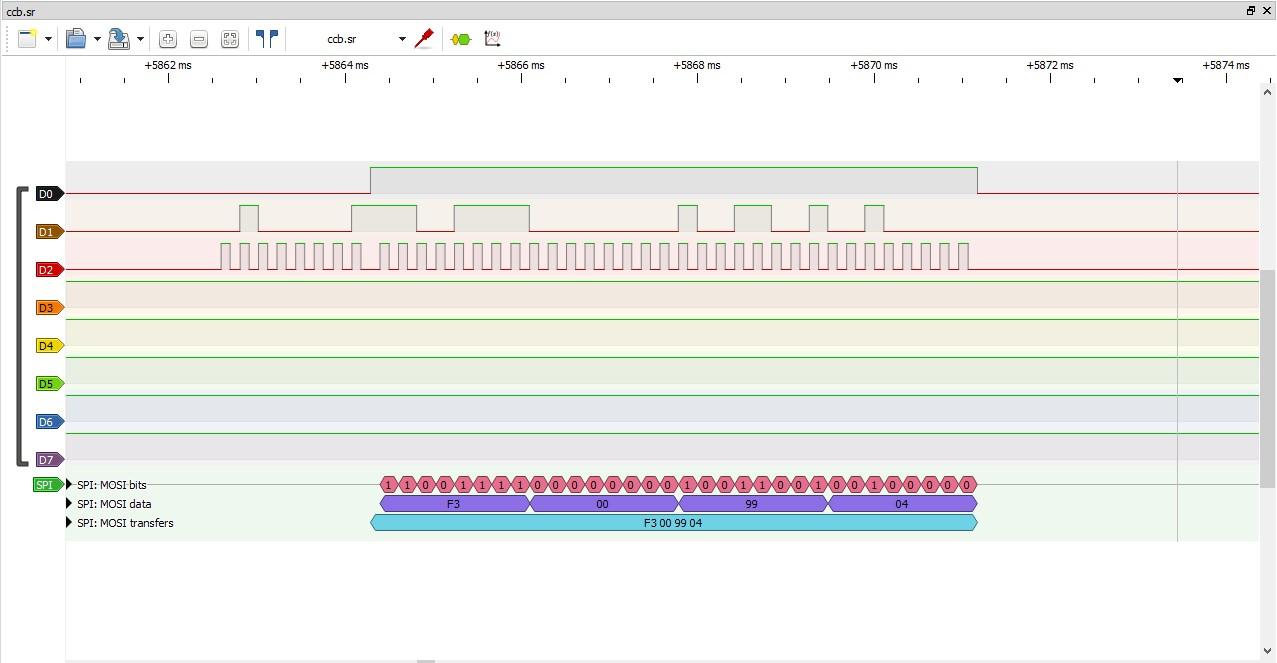Image resolution: width=1277 pixels, height=663 pixels.
Task: Click the SPI: MOSI data label text
Action: point(114,504)
